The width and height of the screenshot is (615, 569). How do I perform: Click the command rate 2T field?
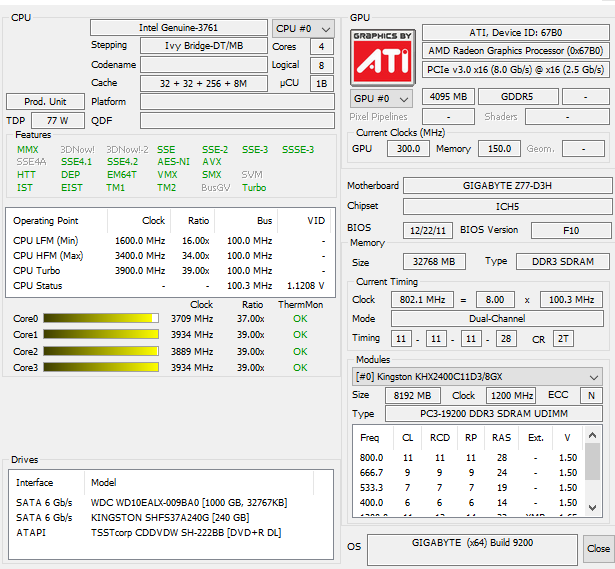(x=563, y=338)
